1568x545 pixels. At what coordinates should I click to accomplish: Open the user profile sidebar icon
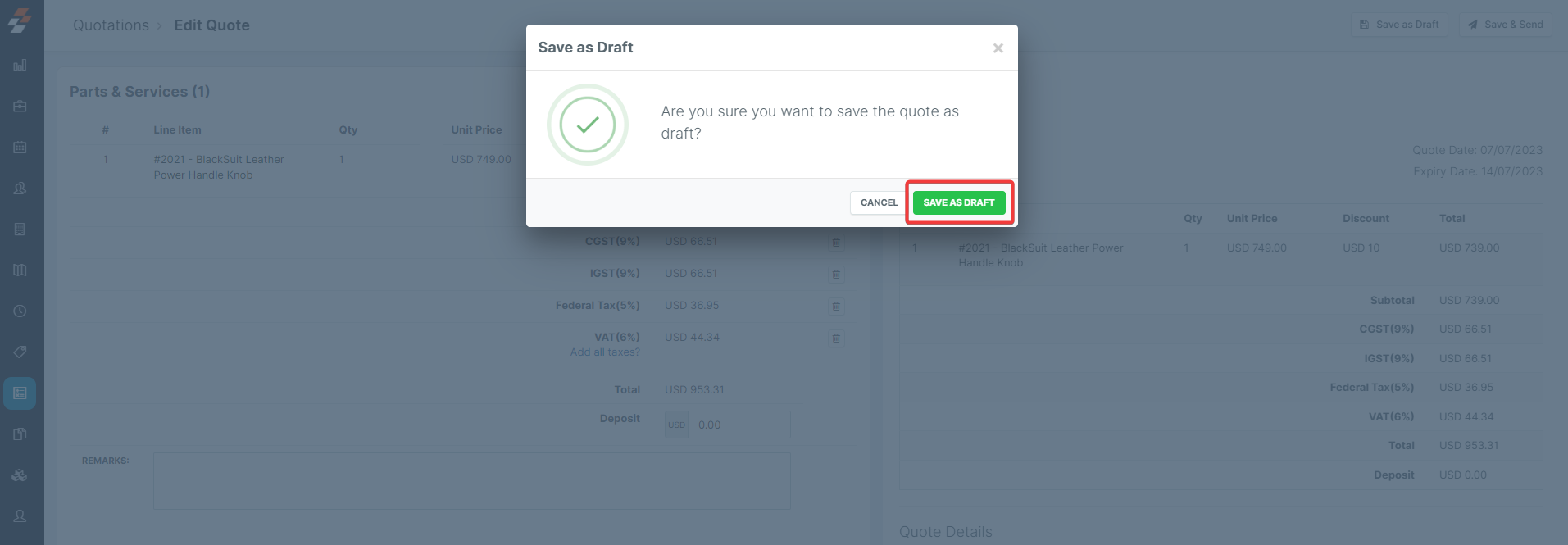[20, 516]
